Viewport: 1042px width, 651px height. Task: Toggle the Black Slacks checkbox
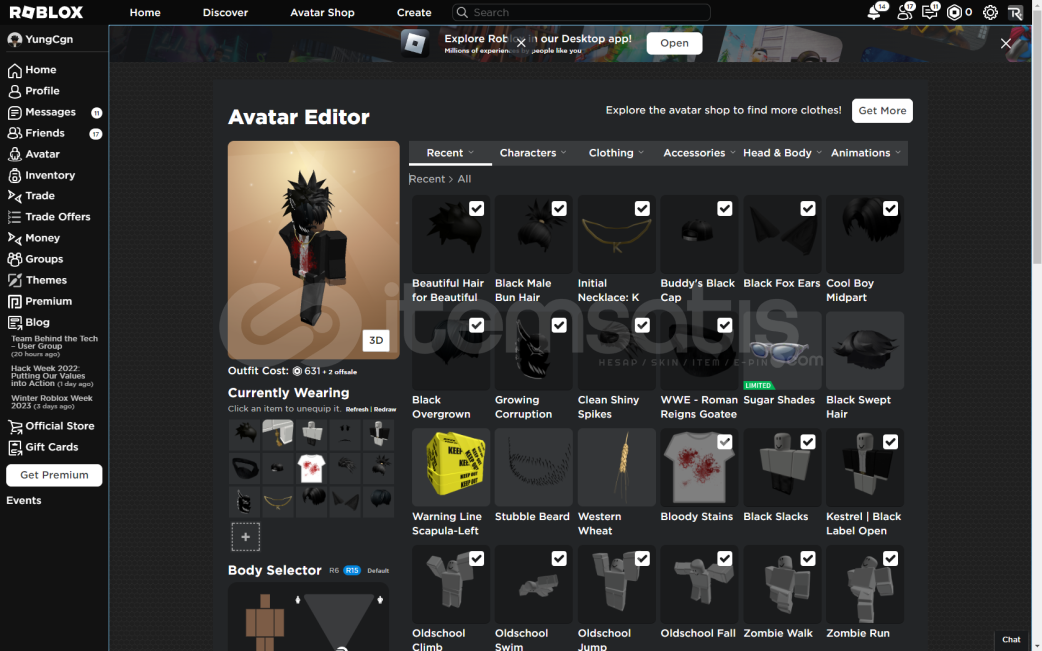(x=807, y=442)
